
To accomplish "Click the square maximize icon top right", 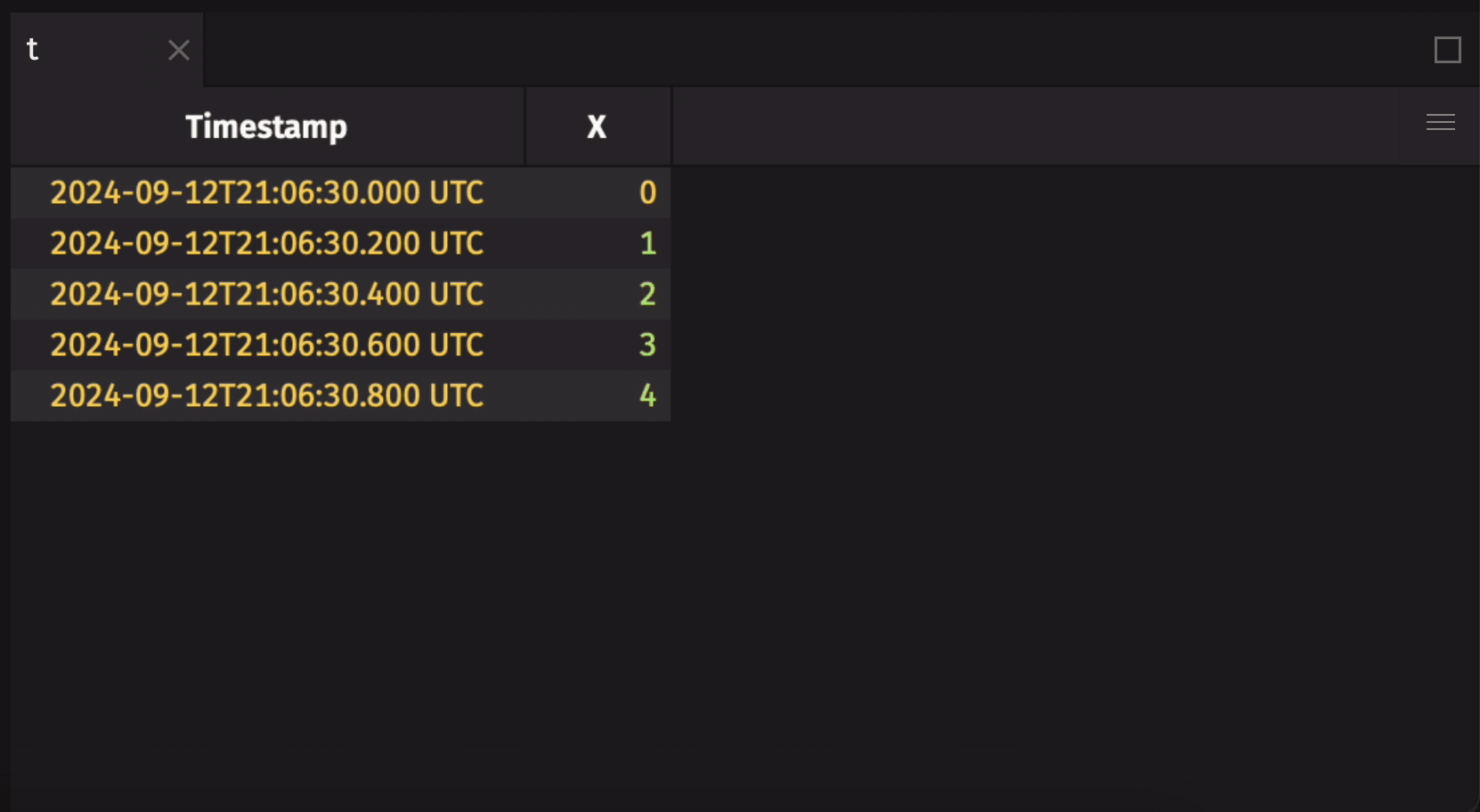I will tap(1448, 50).
